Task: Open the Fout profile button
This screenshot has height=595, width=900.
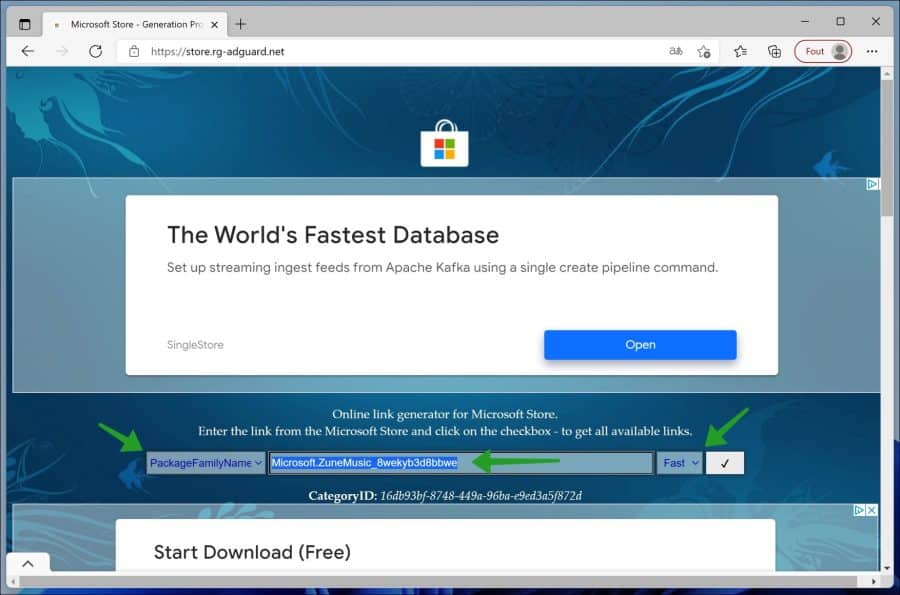Action: pos(823,52)
